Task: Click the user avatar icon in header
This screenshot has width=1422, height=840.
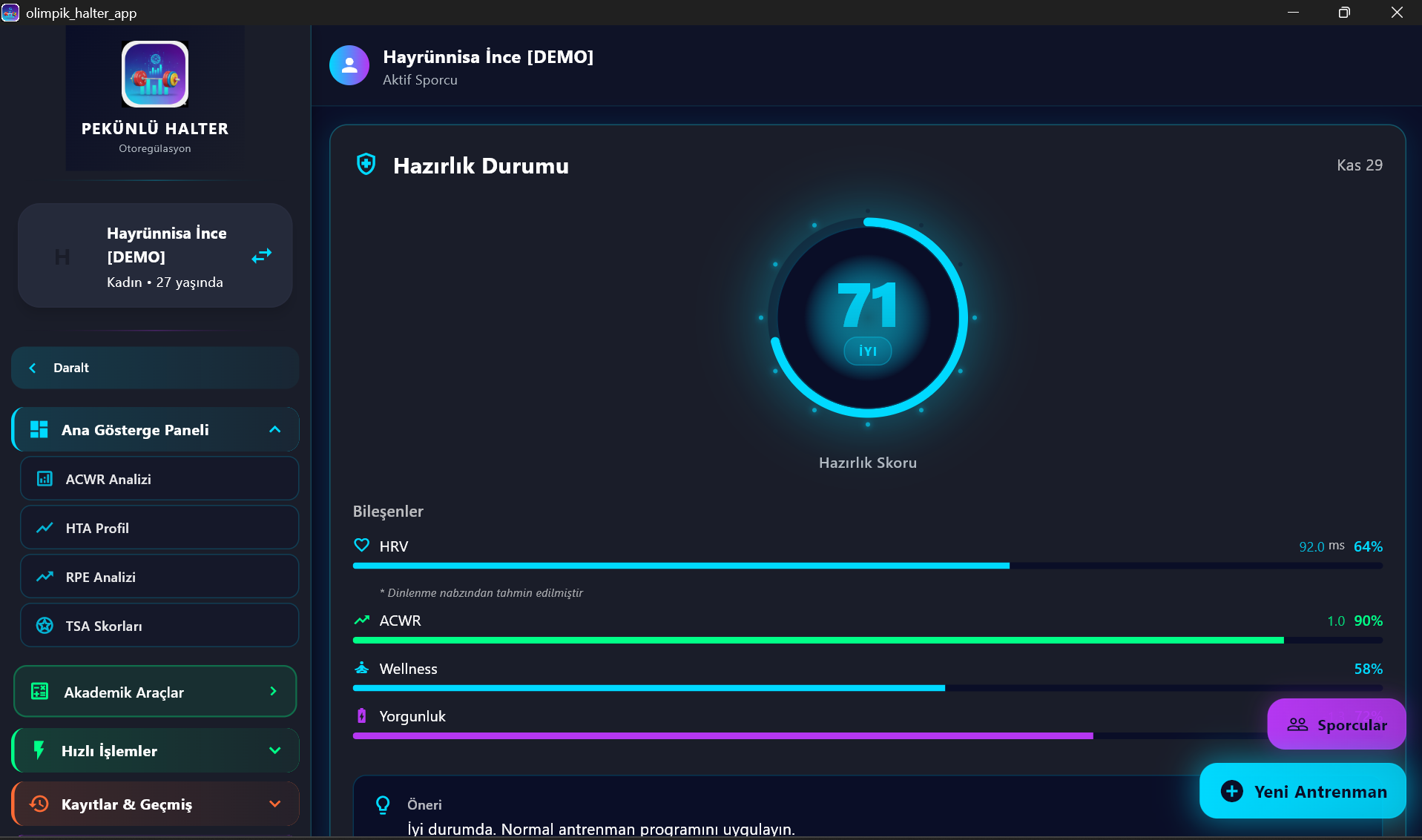Action: (x=349, y=66)
